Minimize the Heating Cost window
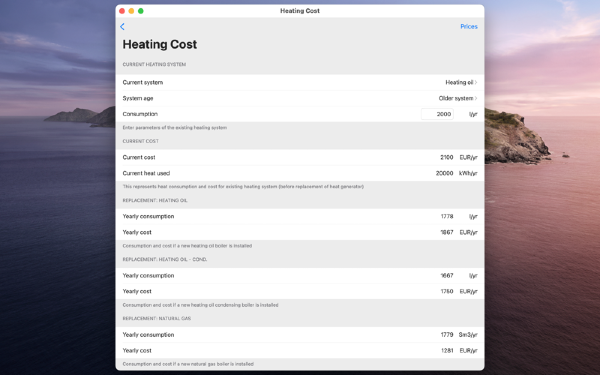This screenshot has width=600, height=375. pyautogui.click(x=131, y=11)
